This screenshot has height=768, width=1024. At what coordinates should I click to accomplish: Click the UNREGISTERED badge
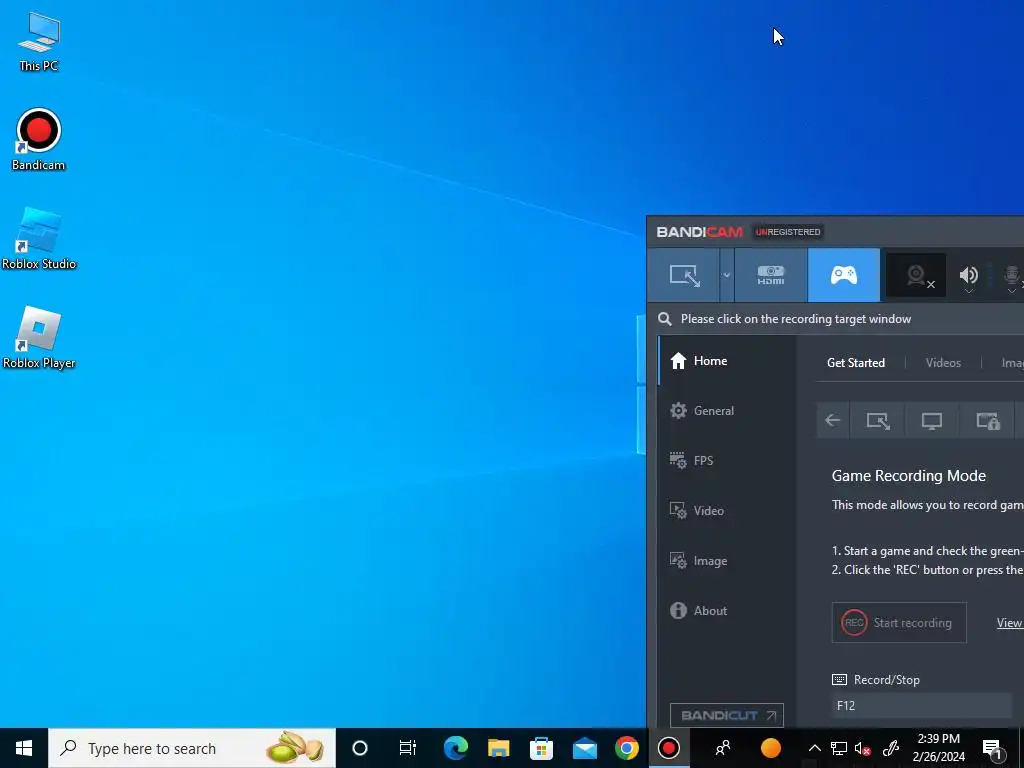click(788, 232)
